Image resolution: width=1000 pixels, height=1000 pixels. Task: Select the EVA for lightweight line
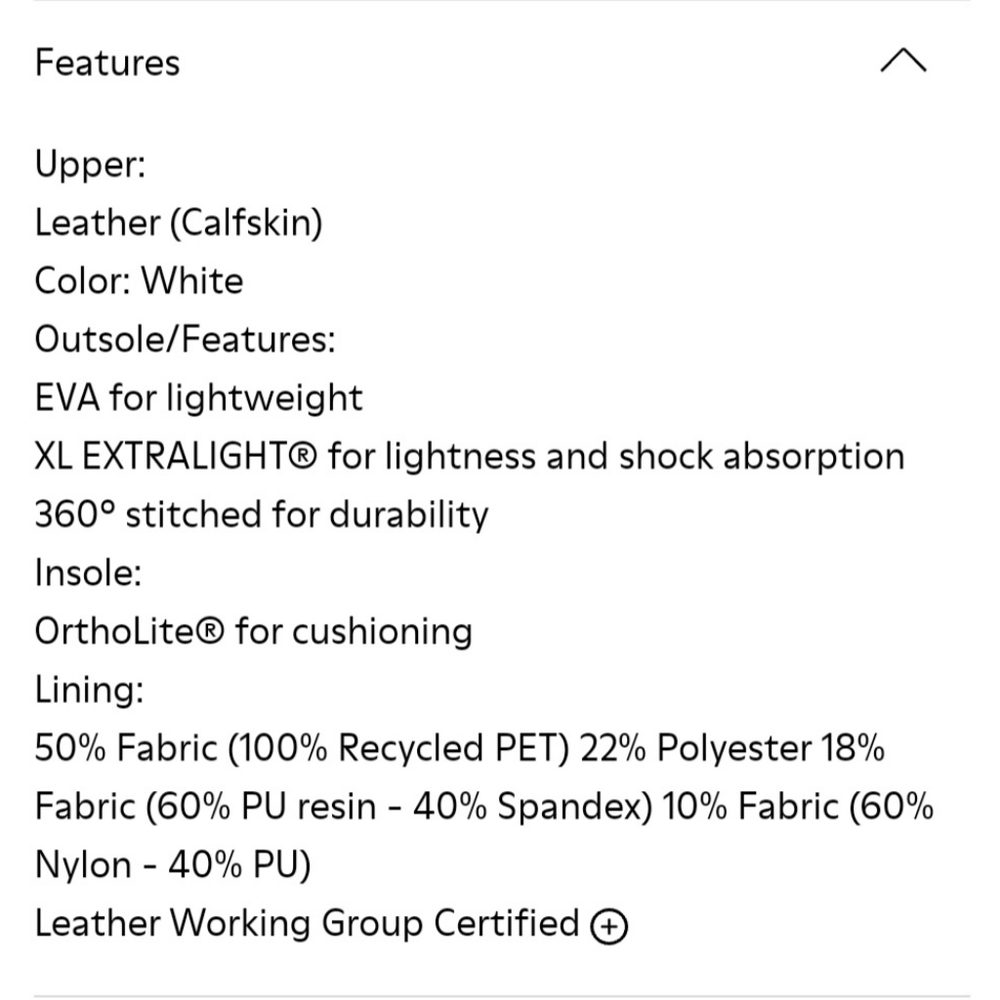click(198, 398)
